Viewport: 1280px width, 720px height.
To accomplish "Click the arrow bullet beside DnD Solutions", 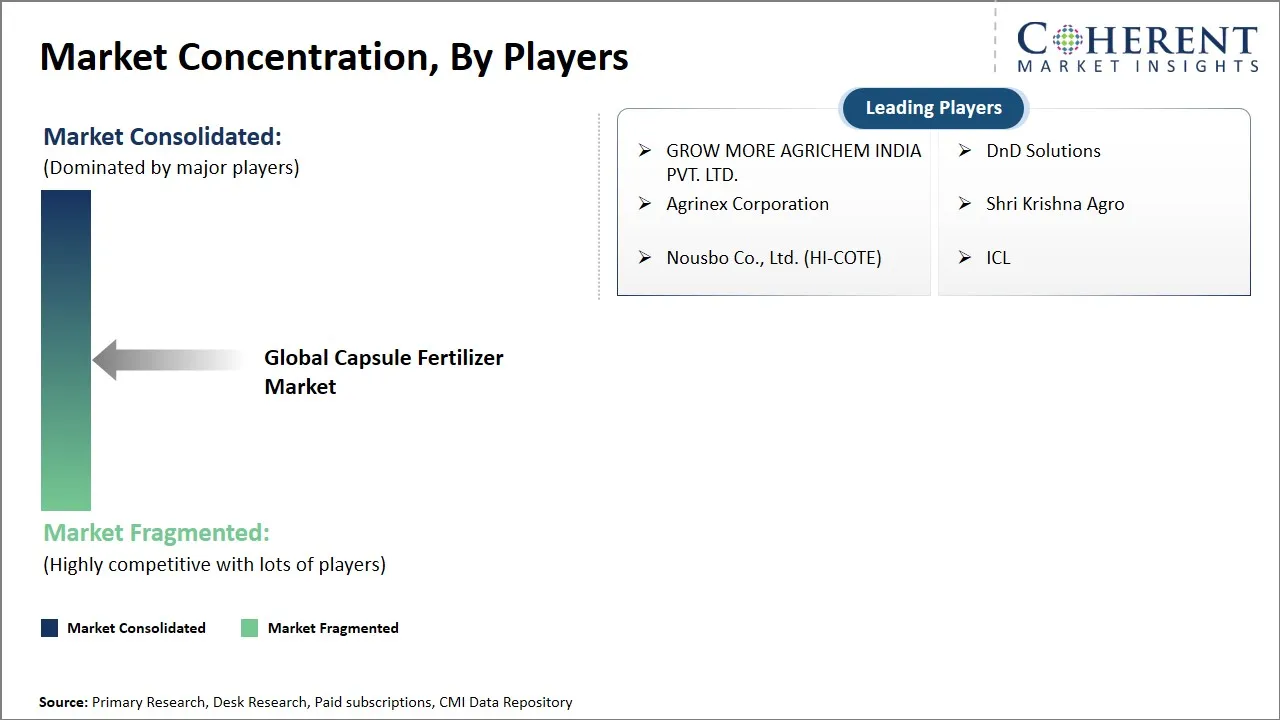I will (965, 151).
